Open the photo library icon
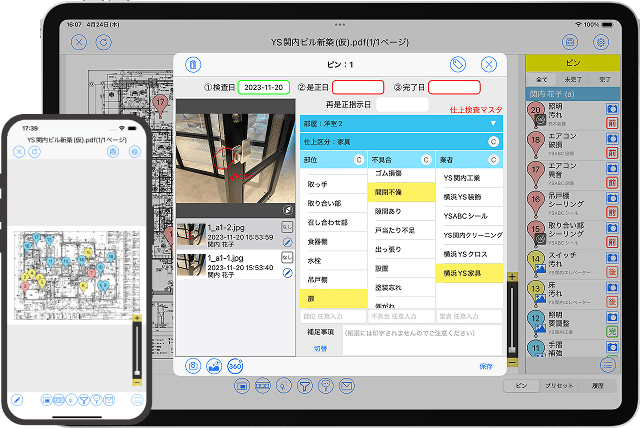 (214, 366)
